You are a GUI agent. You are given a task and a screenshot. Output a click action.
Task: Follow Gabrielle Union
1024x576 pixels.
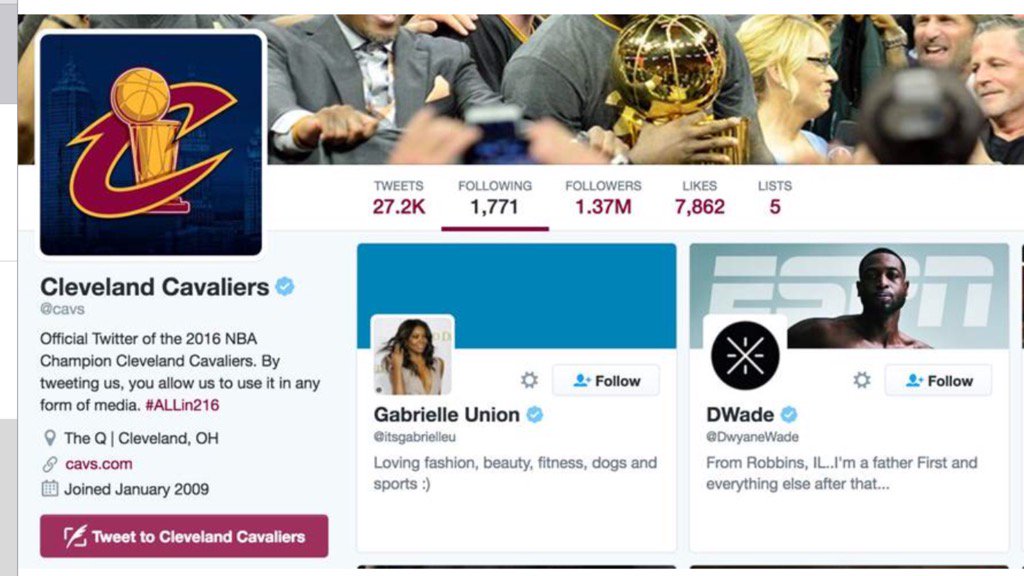pyautogui.click(x=606, y=380)
